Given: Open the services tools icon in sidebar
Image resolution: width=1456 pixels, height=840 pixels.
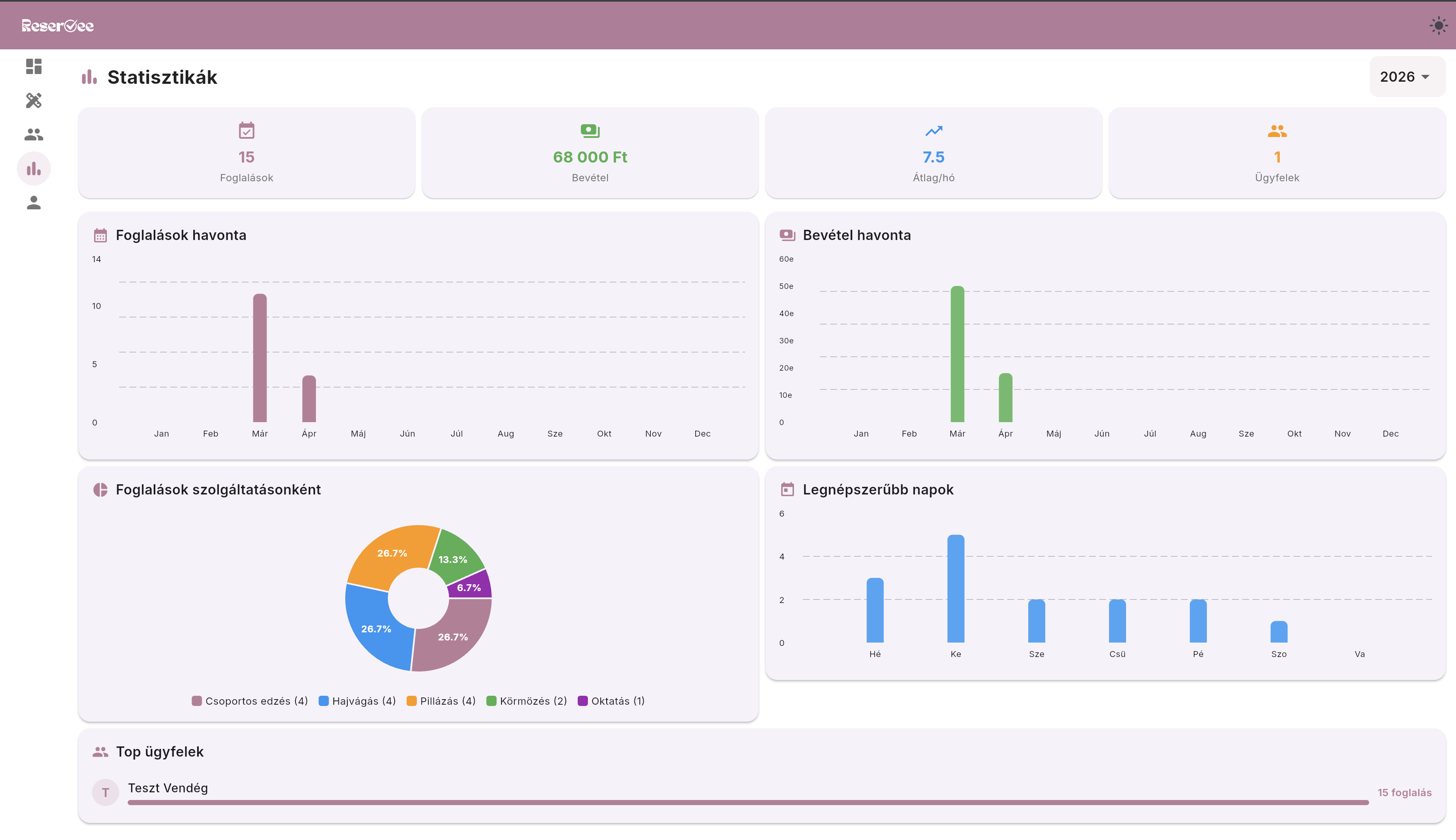Looking at the screenshot, I should [34, 100].
